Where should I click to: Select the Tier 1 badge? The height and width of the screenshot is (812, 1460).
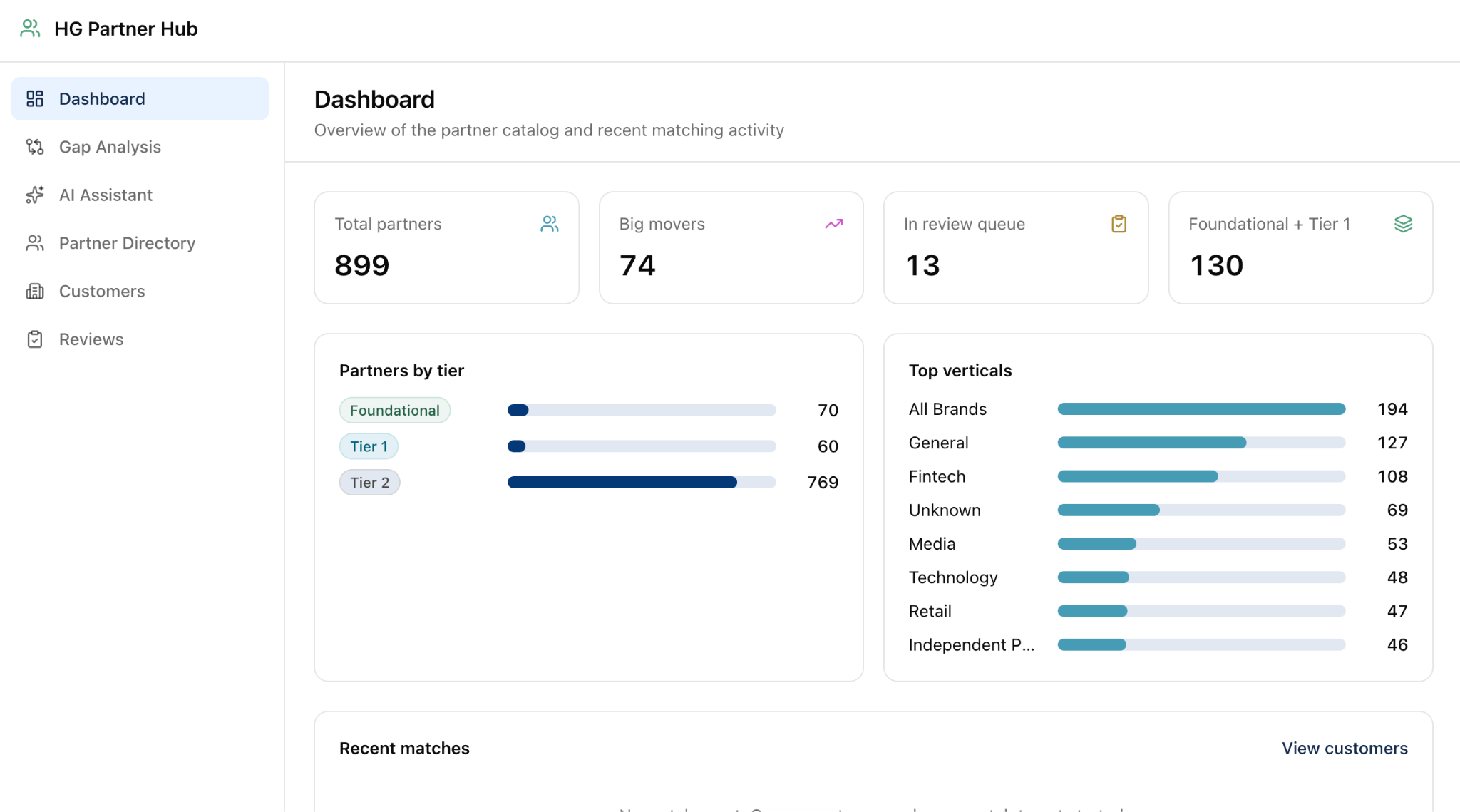(x=369, y=446)
